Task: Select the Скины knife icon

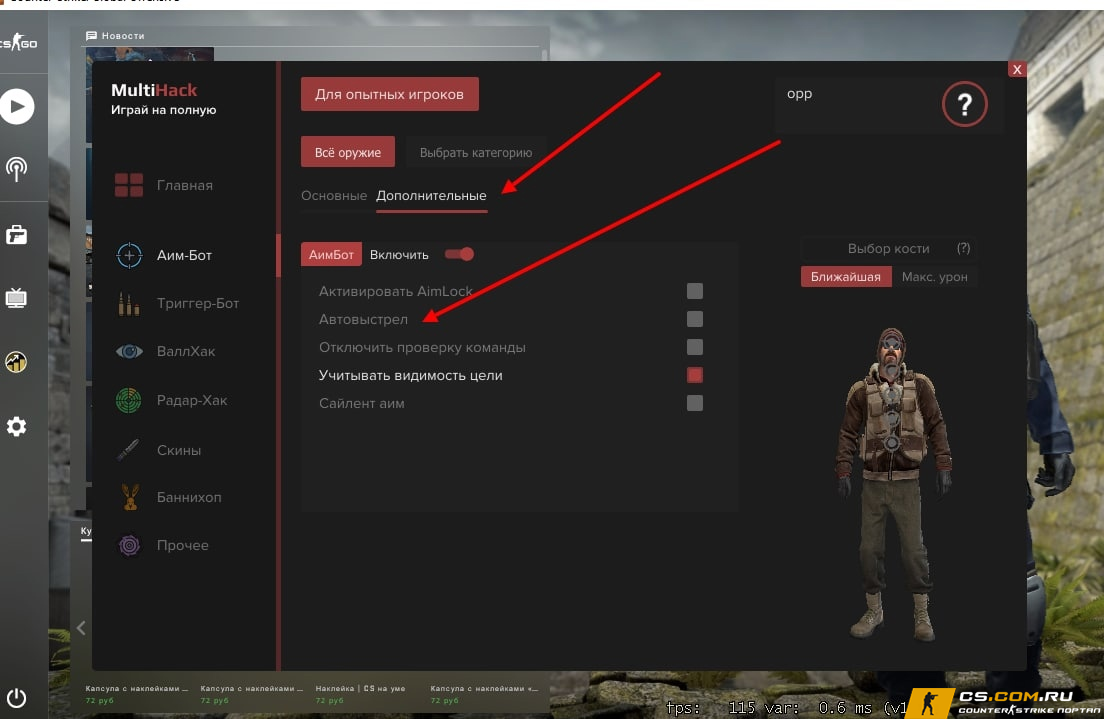Action: coord(128,450)
